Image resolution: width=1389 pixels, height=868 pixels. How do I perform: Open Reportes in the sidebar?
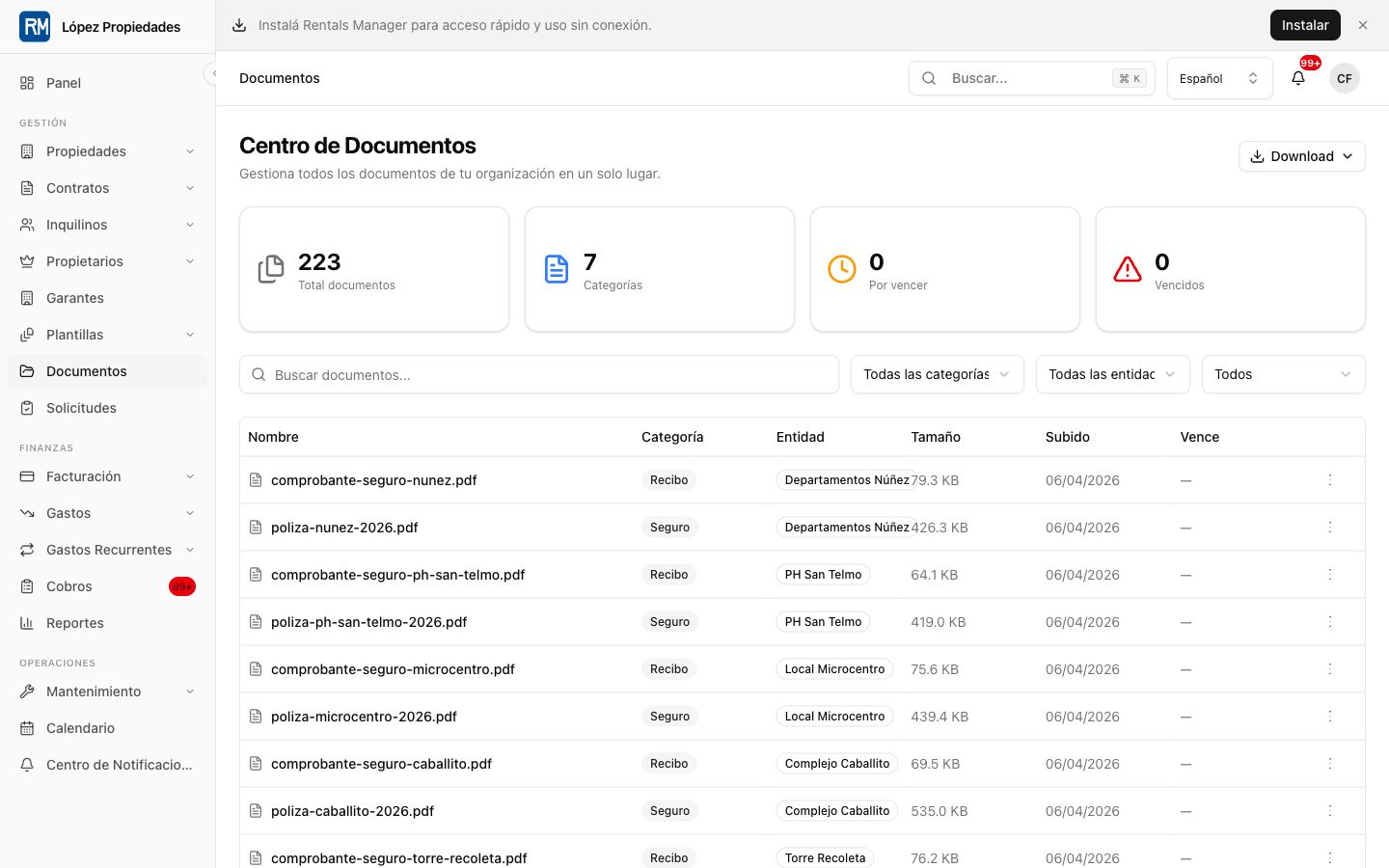coord(107,623)
